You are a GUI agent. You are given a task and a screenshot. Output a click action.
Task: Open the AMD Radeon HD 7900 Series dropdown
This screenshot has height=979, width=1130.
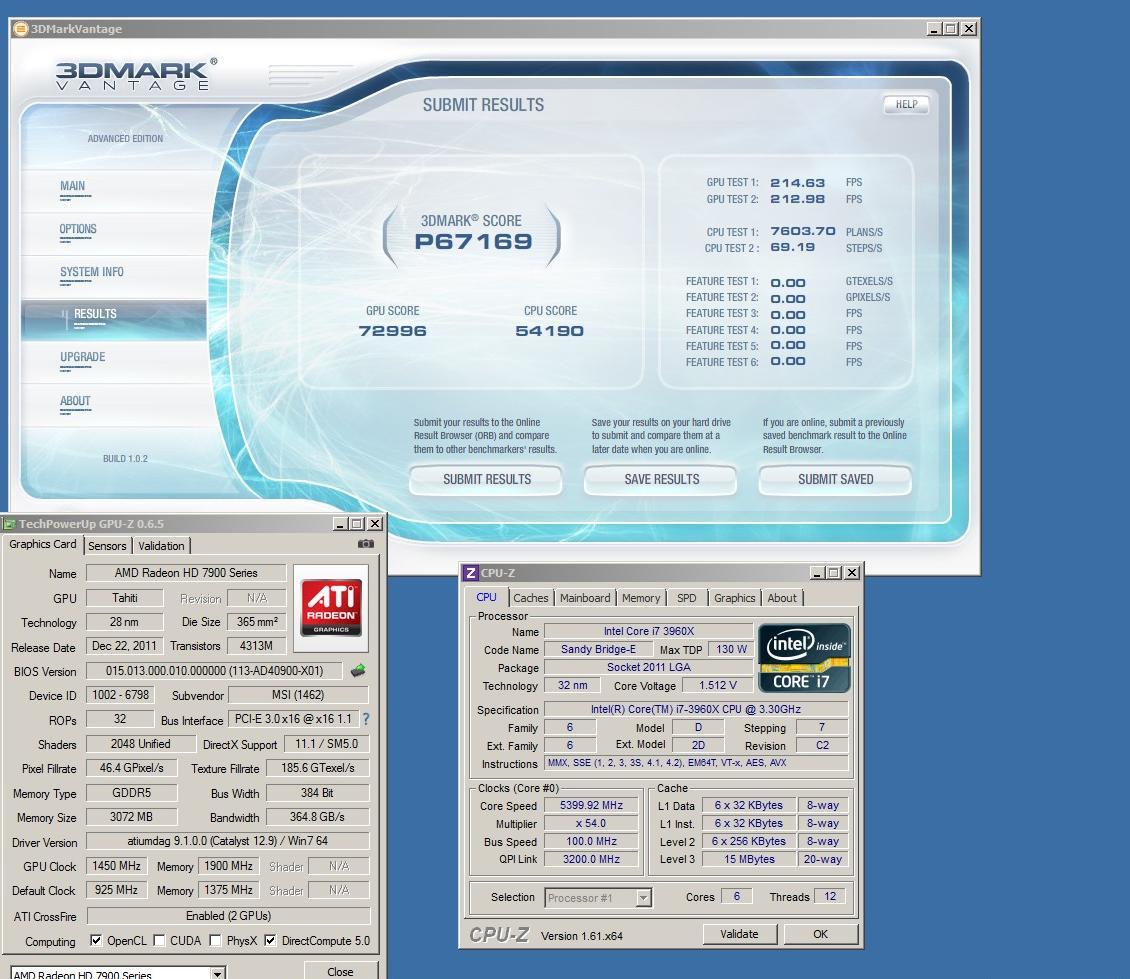(x=217, y=974)
